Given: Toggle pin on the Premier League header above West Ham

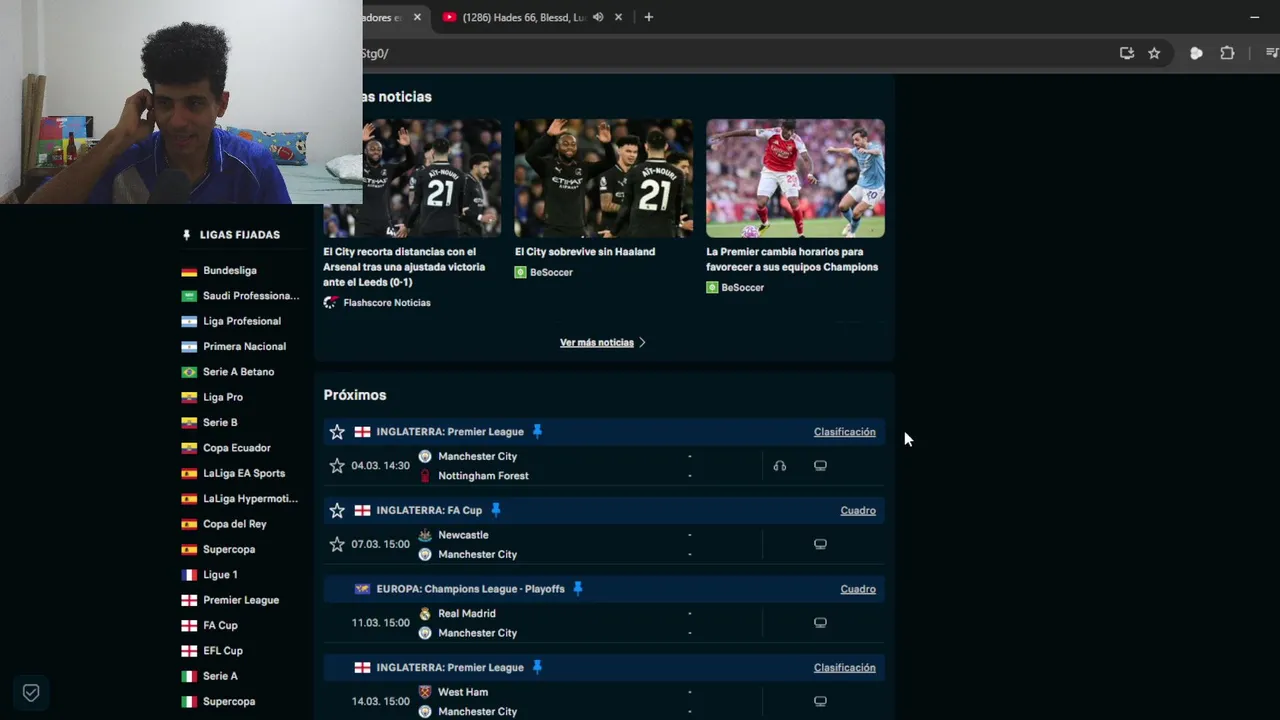Looking at the screenshot, I should (537, 667).
